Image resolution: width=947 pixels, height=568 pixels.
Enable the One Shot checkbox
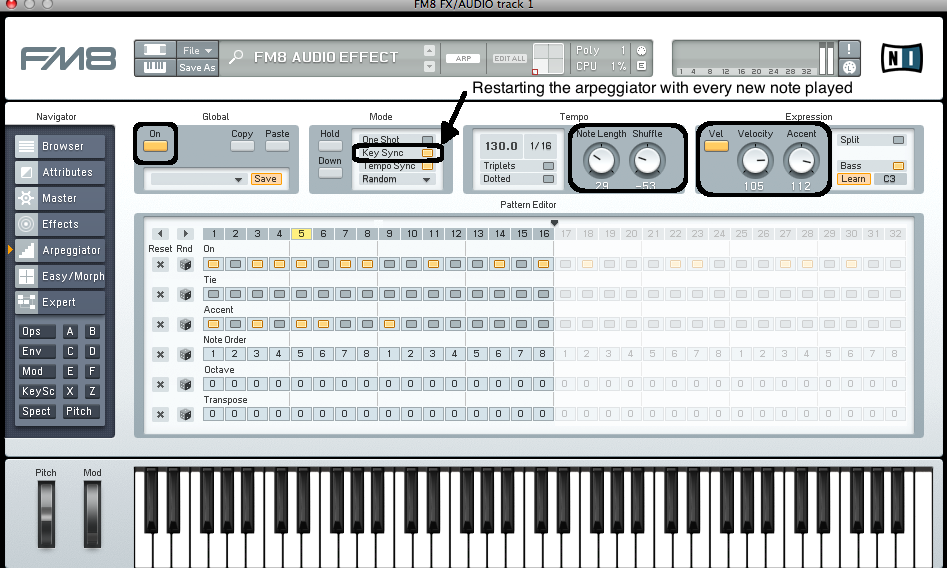coord(427,140)
